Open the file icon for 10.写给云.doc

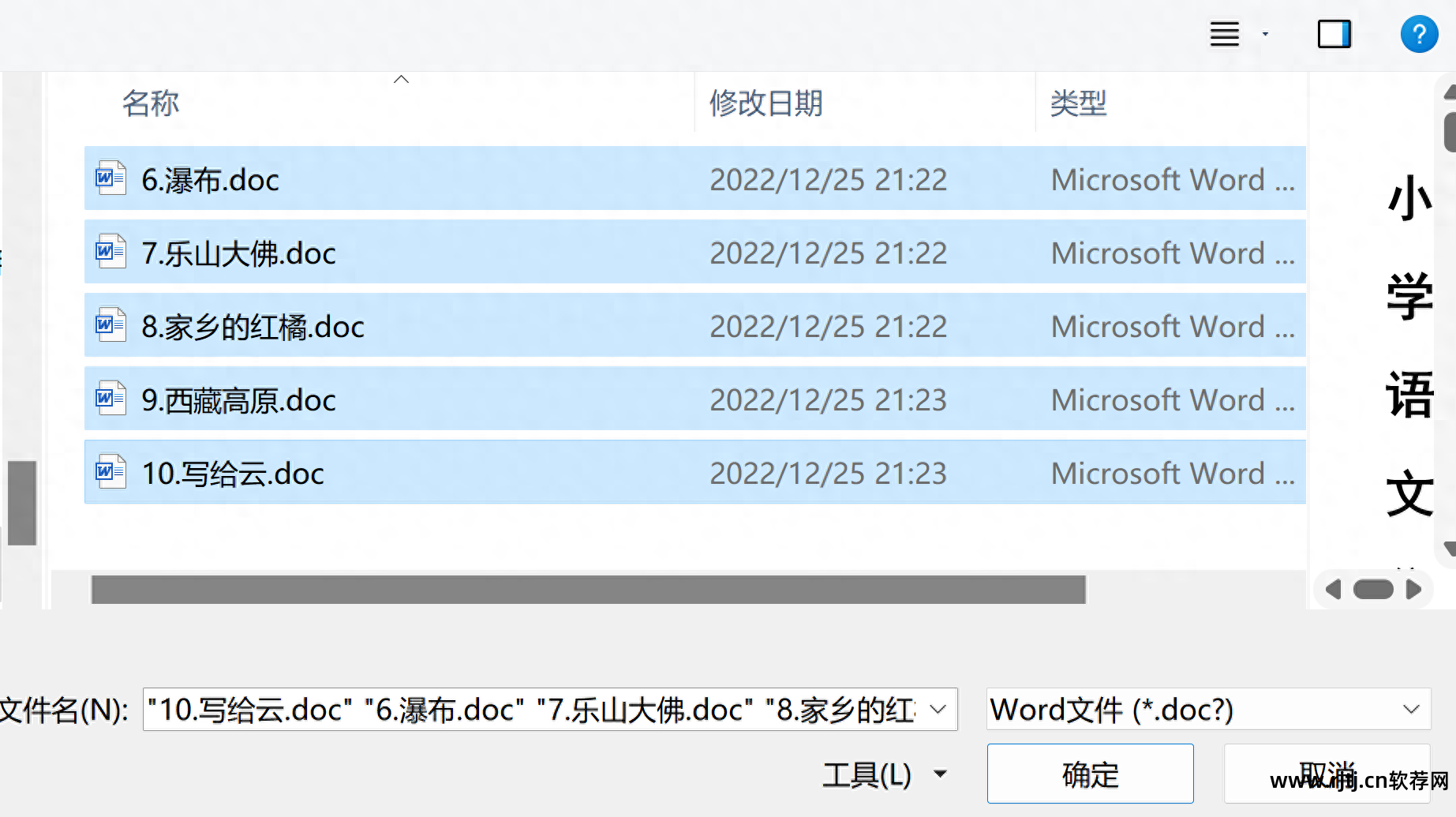tap(110, 471)
